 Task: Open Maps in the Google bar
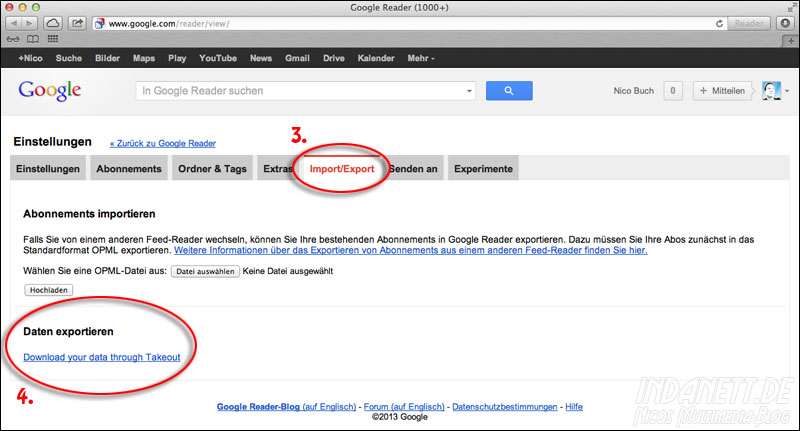tap(144, 58)
